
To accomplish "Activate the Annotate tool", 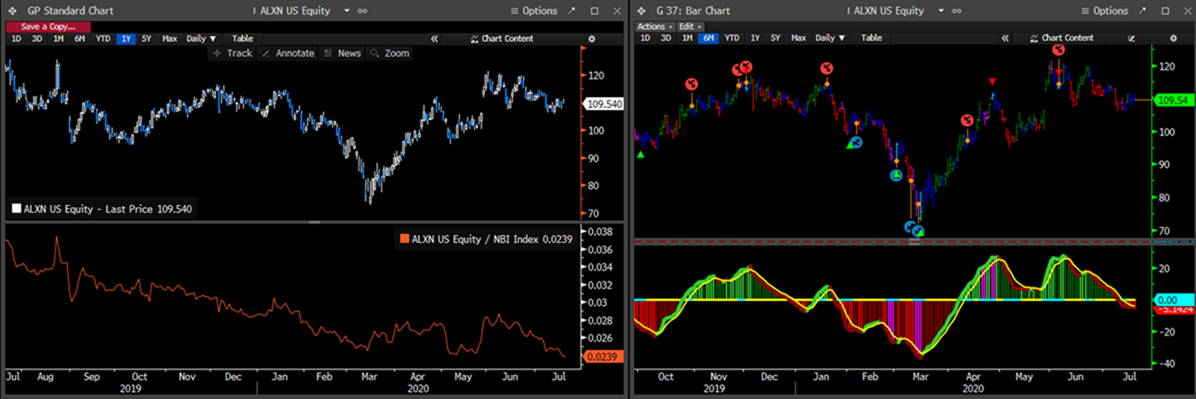I will coord(288,53).
